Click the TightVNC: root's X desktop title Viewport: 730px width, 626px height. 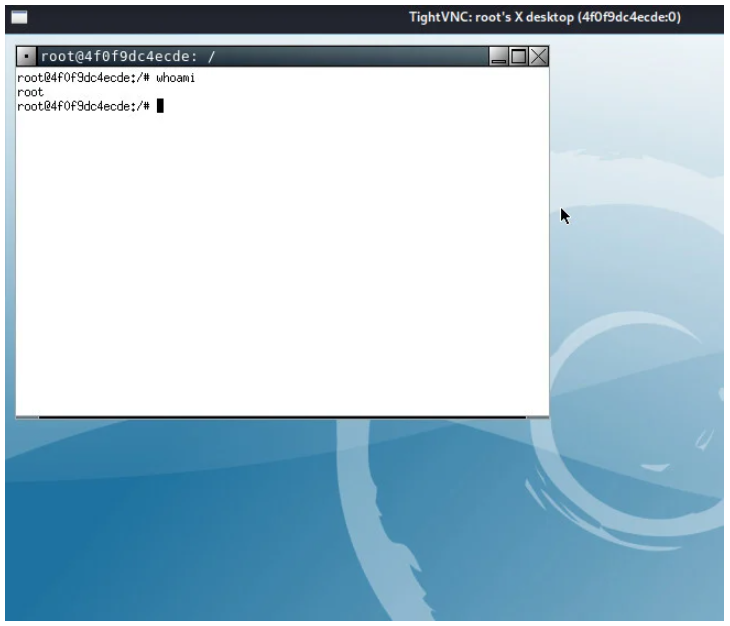[x=545, y=17]
